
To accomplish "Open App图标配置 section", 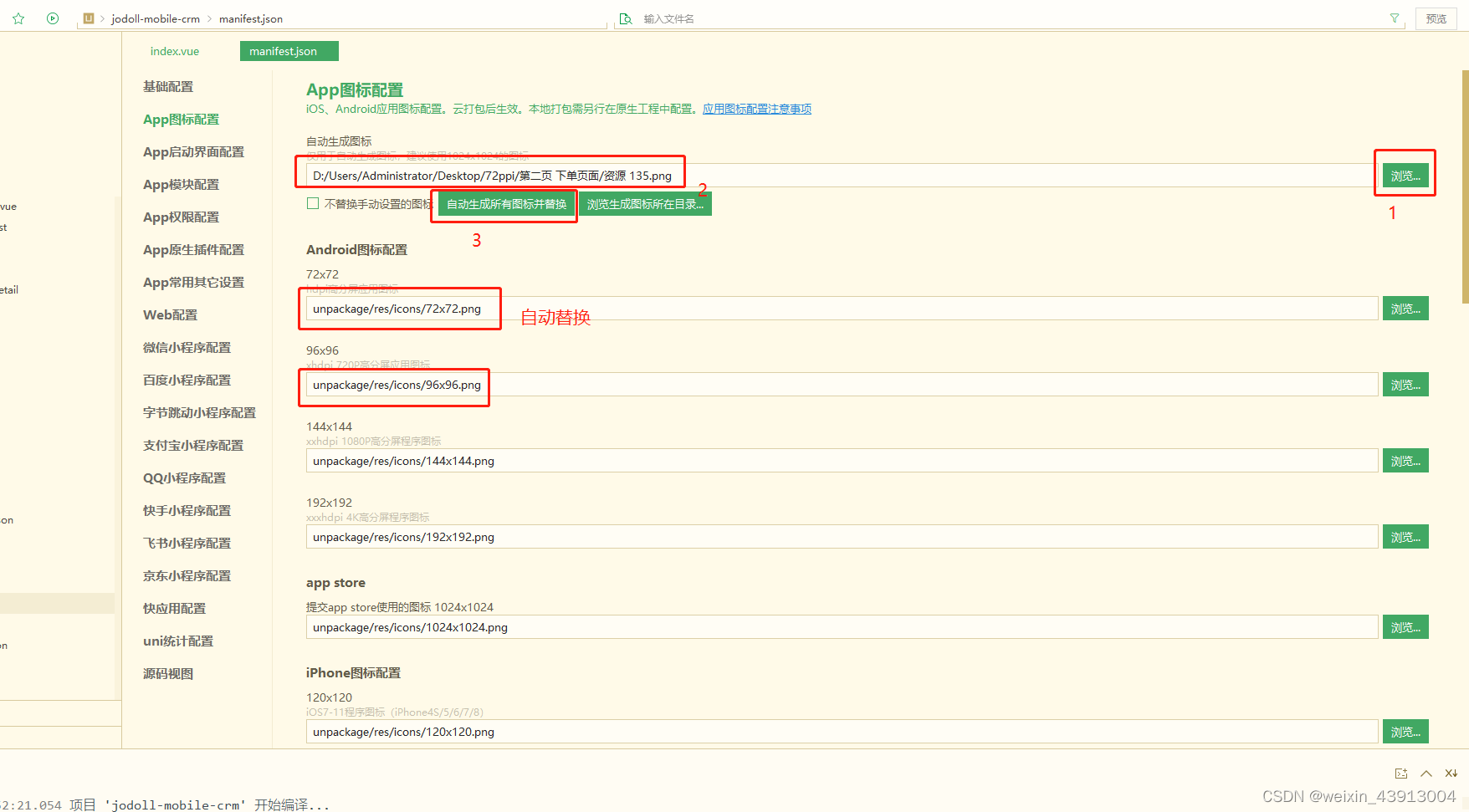I will pyautogui.click(x=181, y=119).
